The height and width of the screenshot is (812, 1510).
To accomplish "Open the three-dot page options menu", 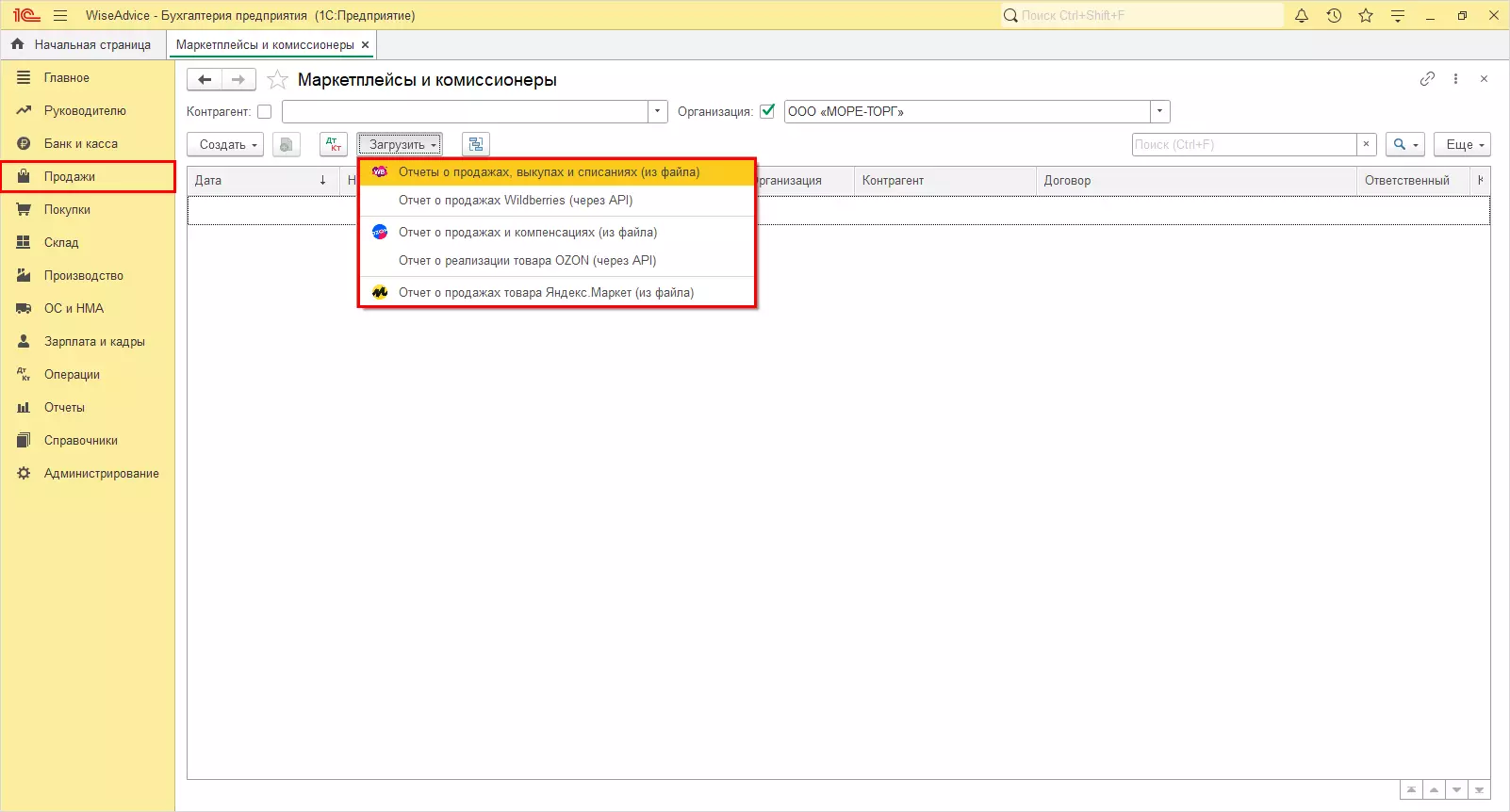I will [x=1455, y=79].
